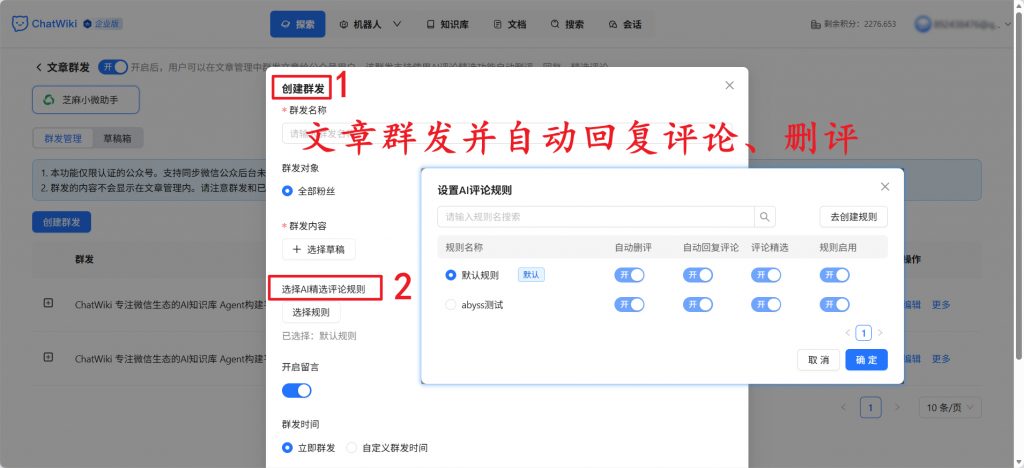Open the 会话 tab
This screenshot has height=468, width=1024.
[x=625, y=24]
